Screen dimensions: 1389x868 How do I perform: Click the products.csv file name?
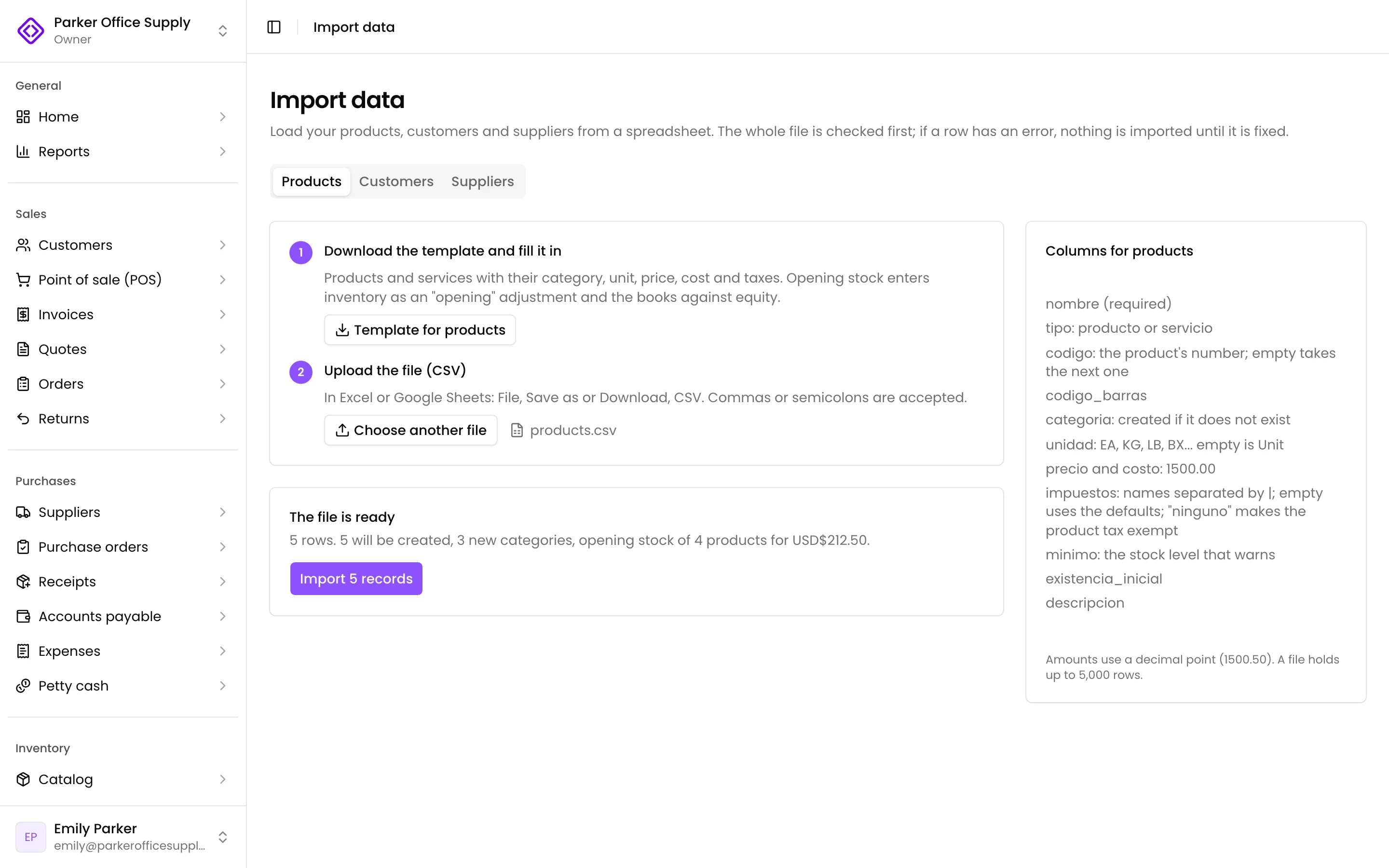tap(573, 431)
